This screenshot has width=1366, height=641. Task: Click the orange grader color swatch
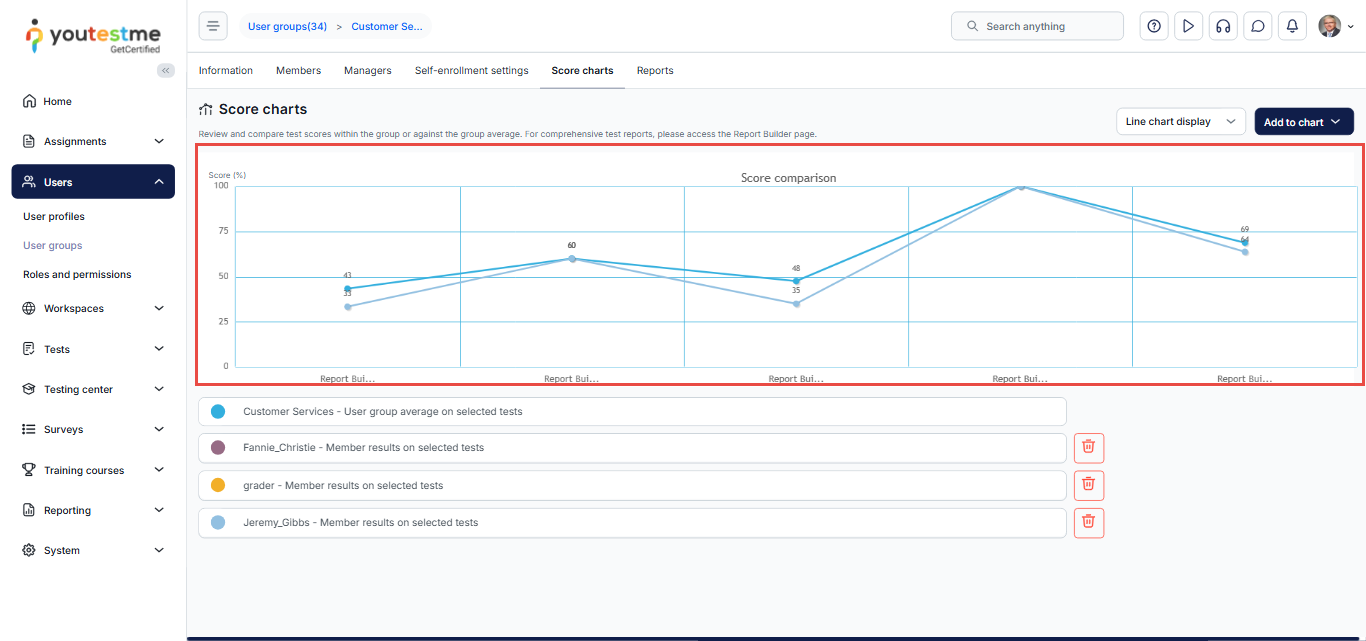(218, 486)
